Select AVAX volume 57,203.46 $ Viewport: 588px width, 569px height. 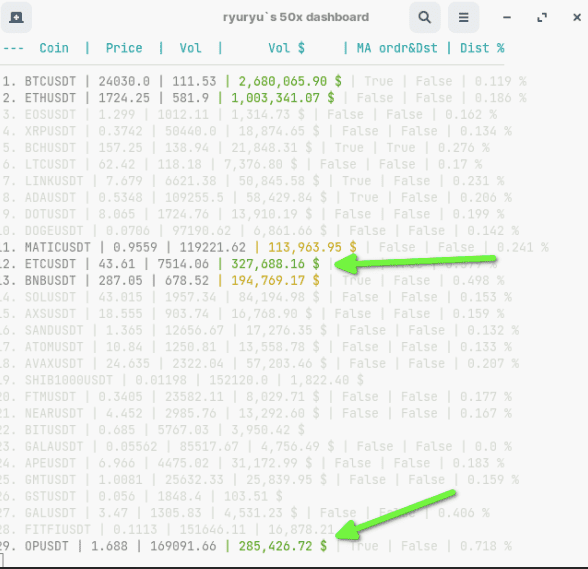pyautogui.click(x=286, y=363)
